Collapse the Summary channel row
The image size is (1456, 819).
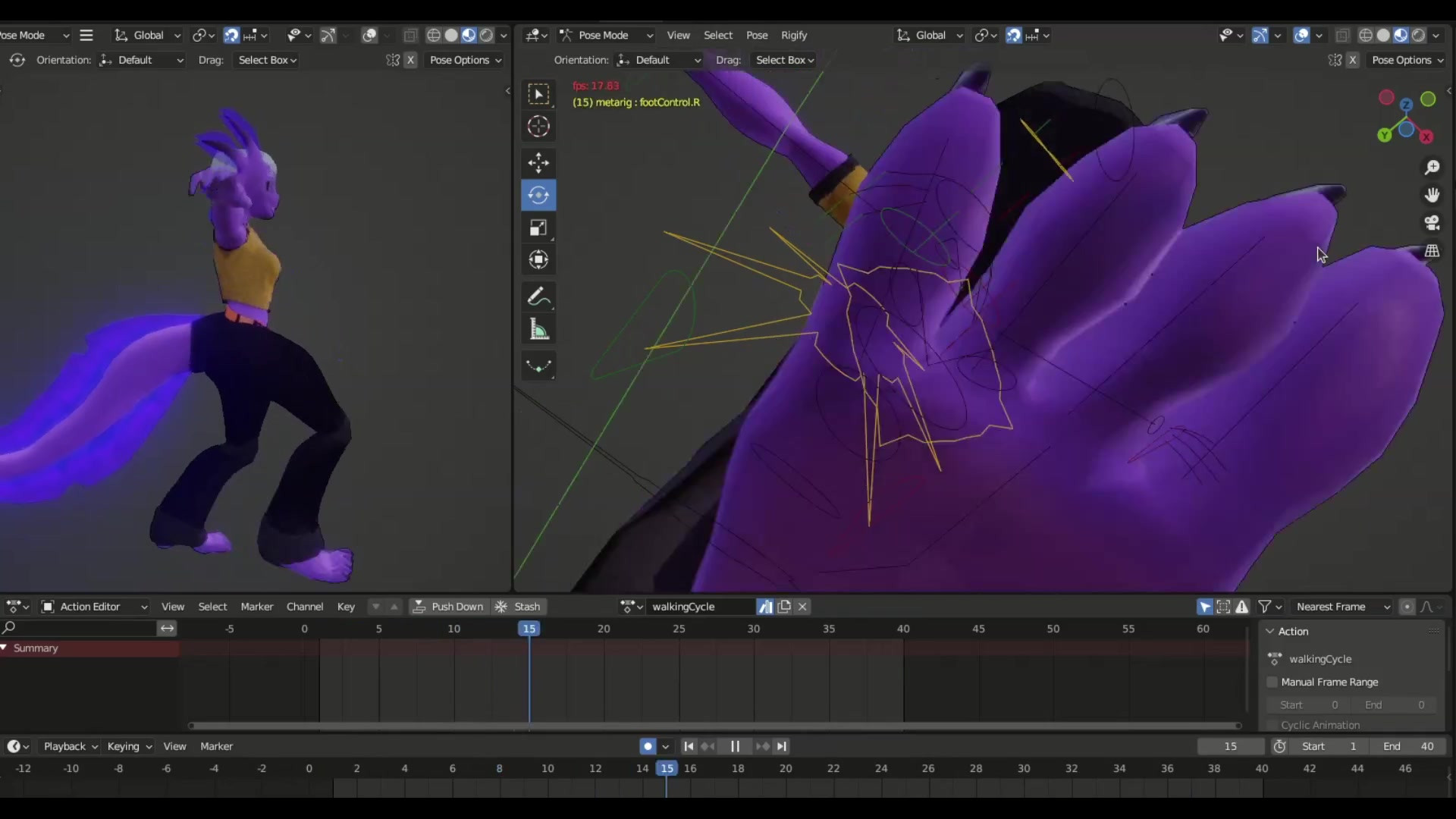pos(5,648)
